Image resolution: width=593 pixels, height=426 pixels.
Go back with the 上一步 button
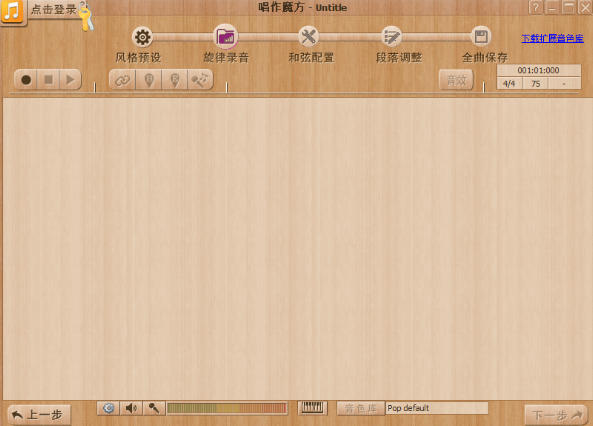[x=39, y=415]
